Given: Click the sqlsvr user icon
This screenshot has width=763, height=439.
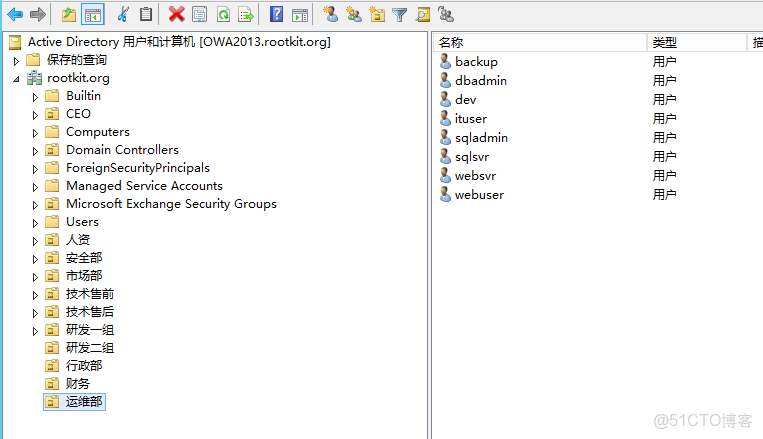Looking at the screenshot, I should (445, 157).
